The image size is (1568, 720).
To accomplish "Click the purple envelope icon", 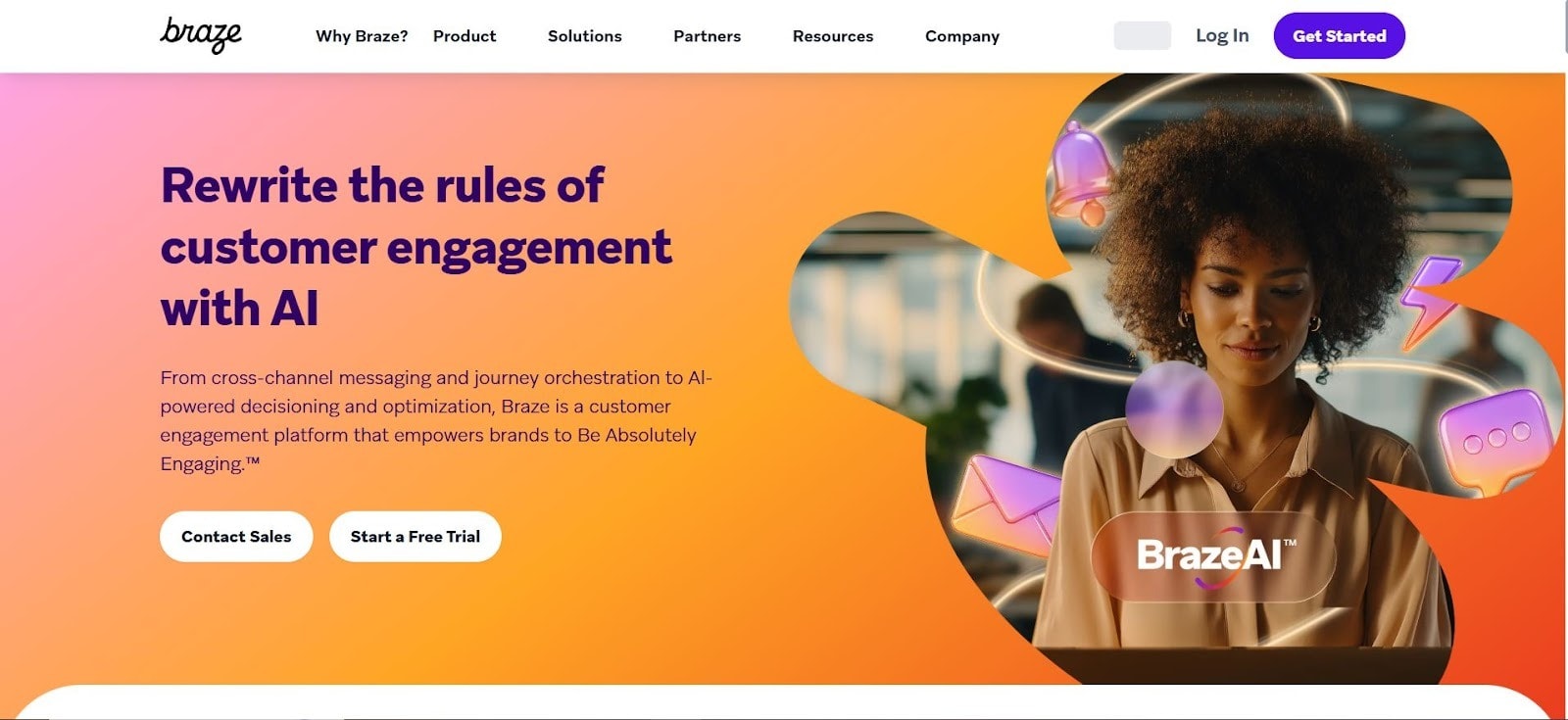I will coord(1005,505).
